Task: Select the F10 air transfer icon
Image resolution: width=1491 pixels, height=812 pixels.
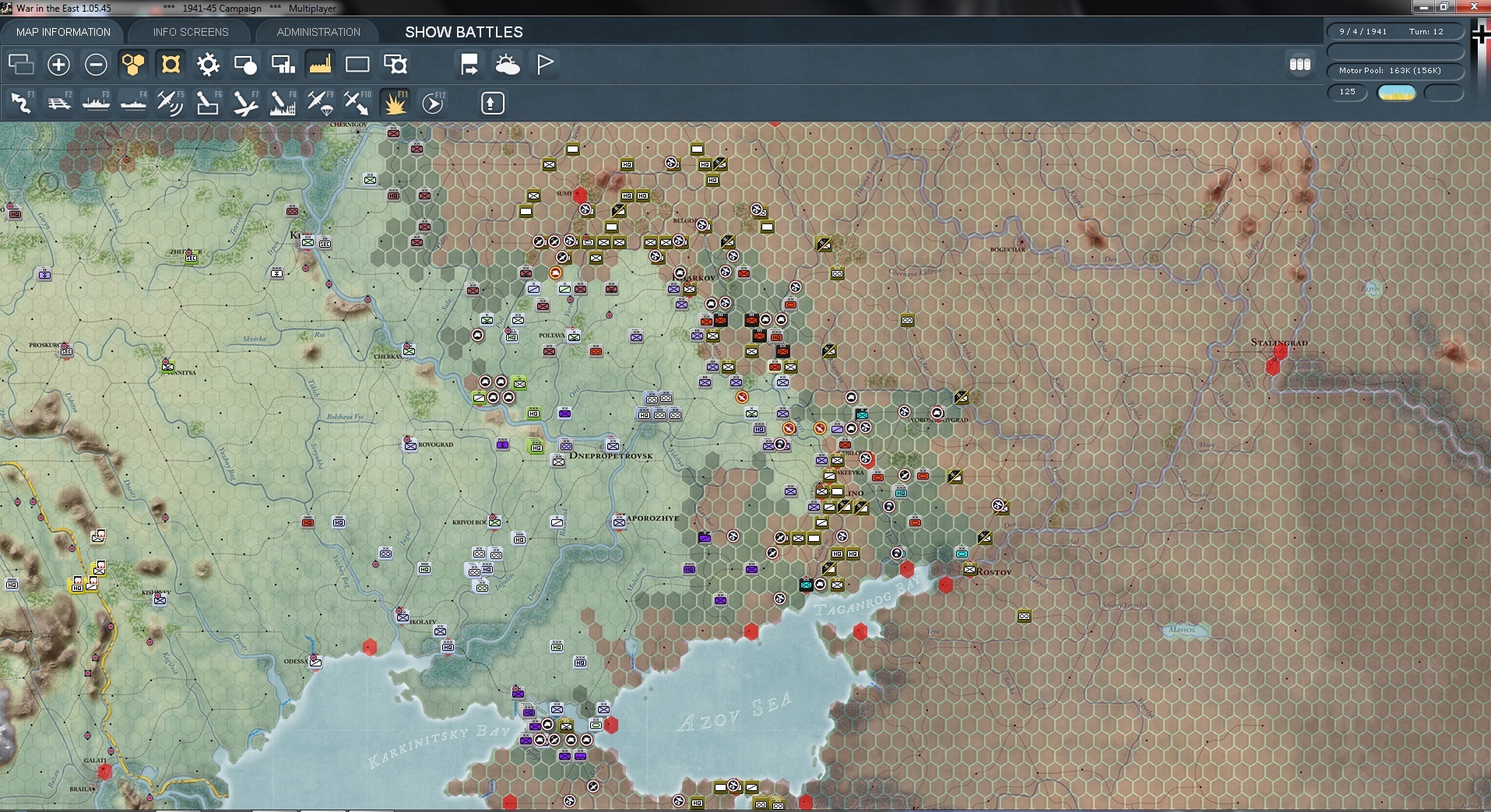Action: (x=357, y=103)
